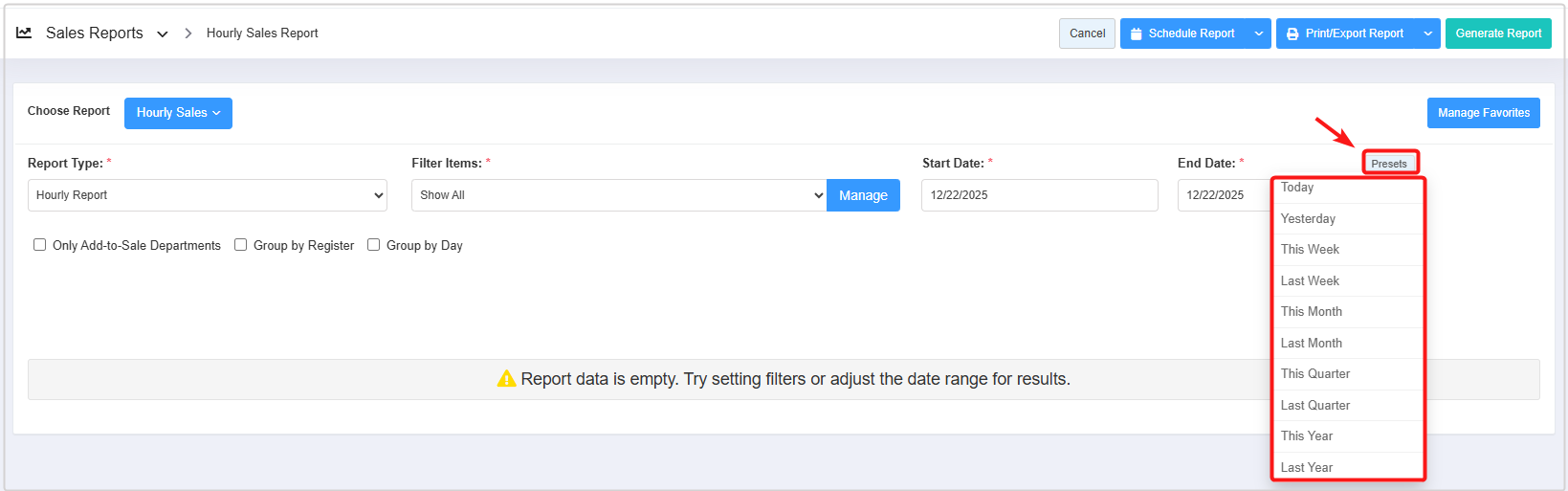Screen dimensions: 1568x491
Task: Enable Only Add-to-Sale Departments checkbox
Action: coord(40,245)
